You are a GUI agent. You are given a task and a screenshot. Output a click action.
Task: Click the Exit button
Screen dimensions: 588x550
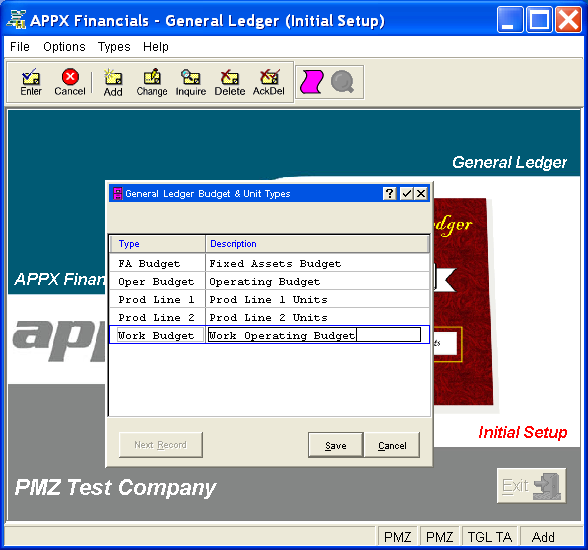tap(531, 486)
